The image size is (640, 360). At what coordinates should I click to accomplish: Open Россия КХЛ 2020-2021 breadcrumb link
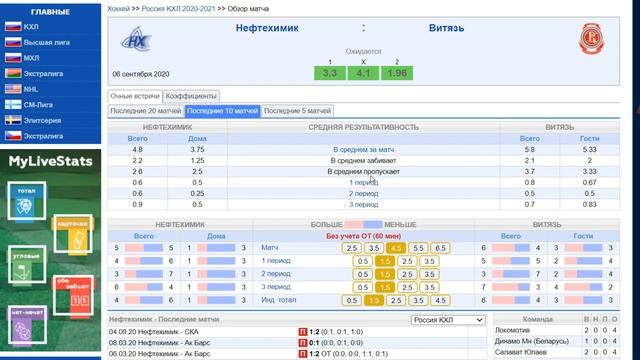point(178,9)
